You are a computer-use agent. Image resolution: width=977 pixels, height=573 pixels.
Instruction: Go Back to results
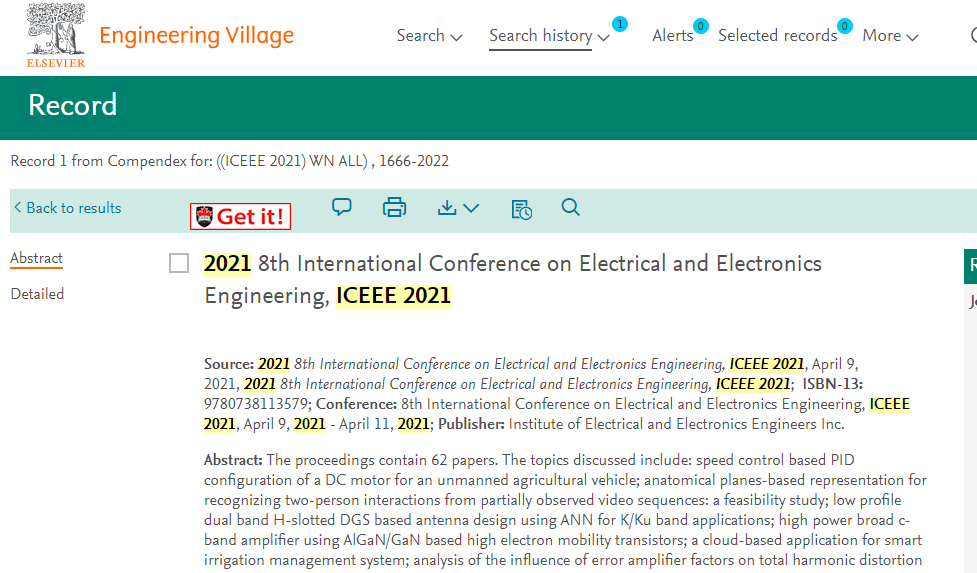coord(68,208)
